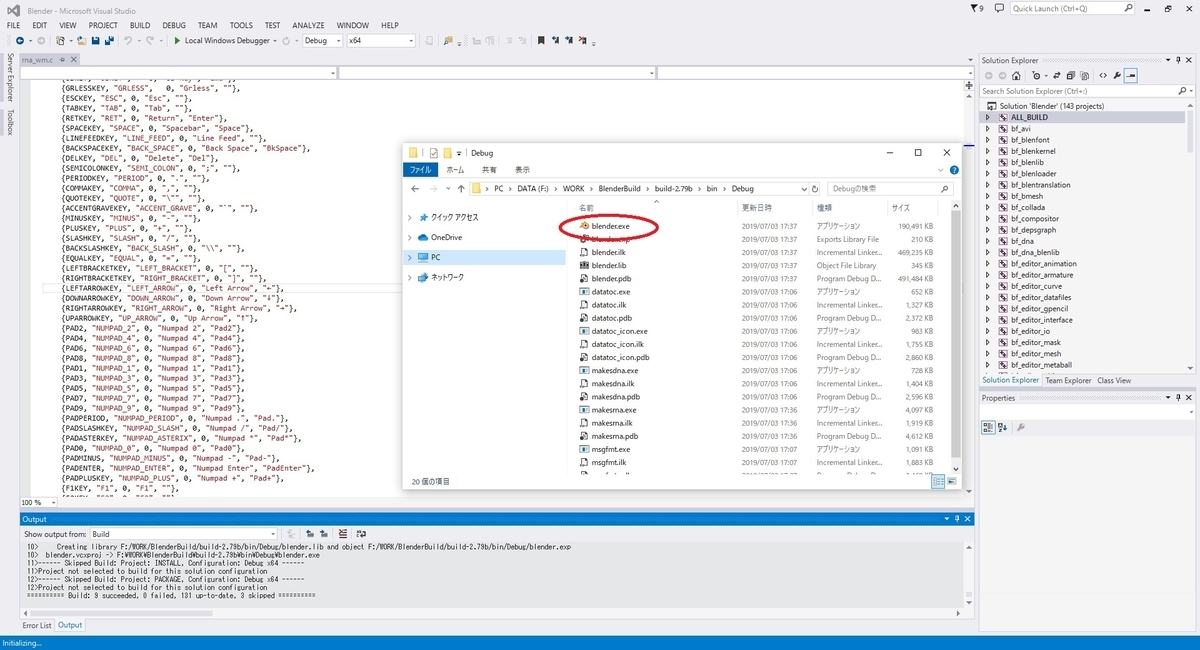Click Collapse All in Solution Explorer
This screenshot has height=650, width=1200.
(x=1071, y=75)
